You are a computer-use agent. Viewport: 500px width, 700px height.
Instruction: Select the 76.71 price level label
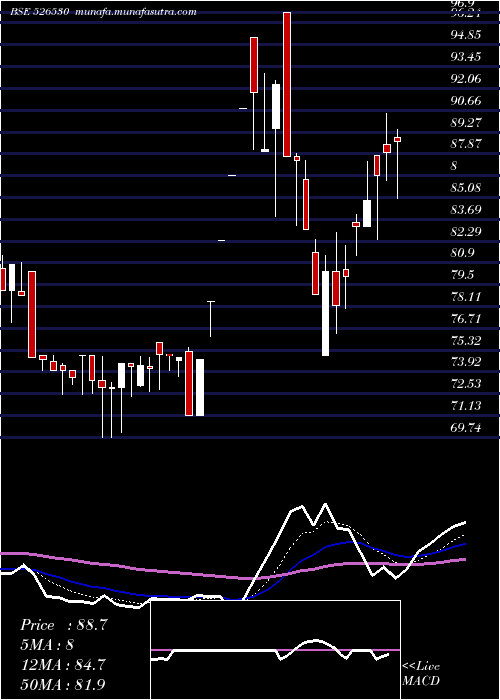(466, 319)
